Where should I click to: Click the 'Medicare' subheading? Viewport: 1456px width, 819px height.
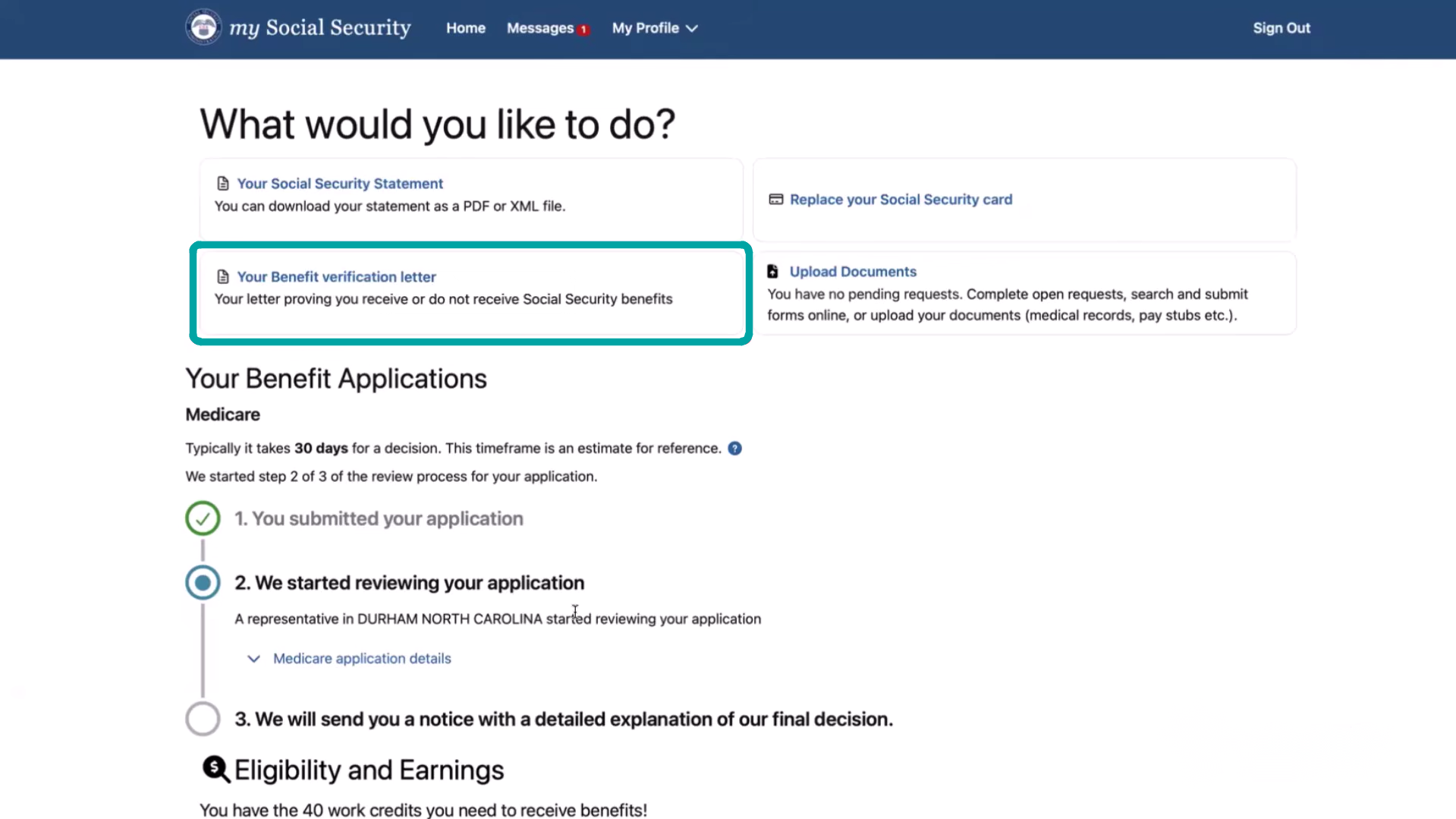[222, 414]
